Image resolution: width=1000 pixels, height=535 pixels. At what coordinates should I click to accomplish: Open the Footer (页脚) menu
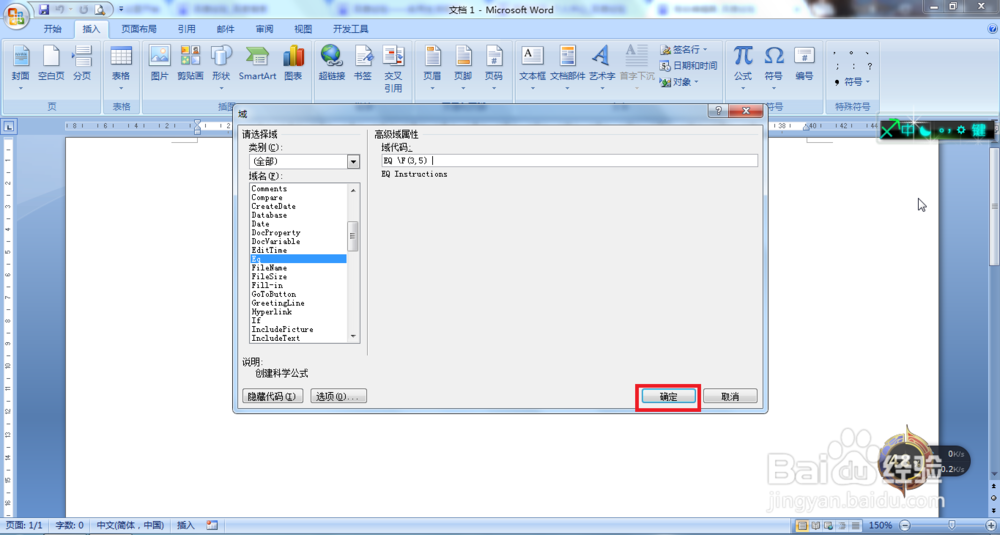point(463,68)
